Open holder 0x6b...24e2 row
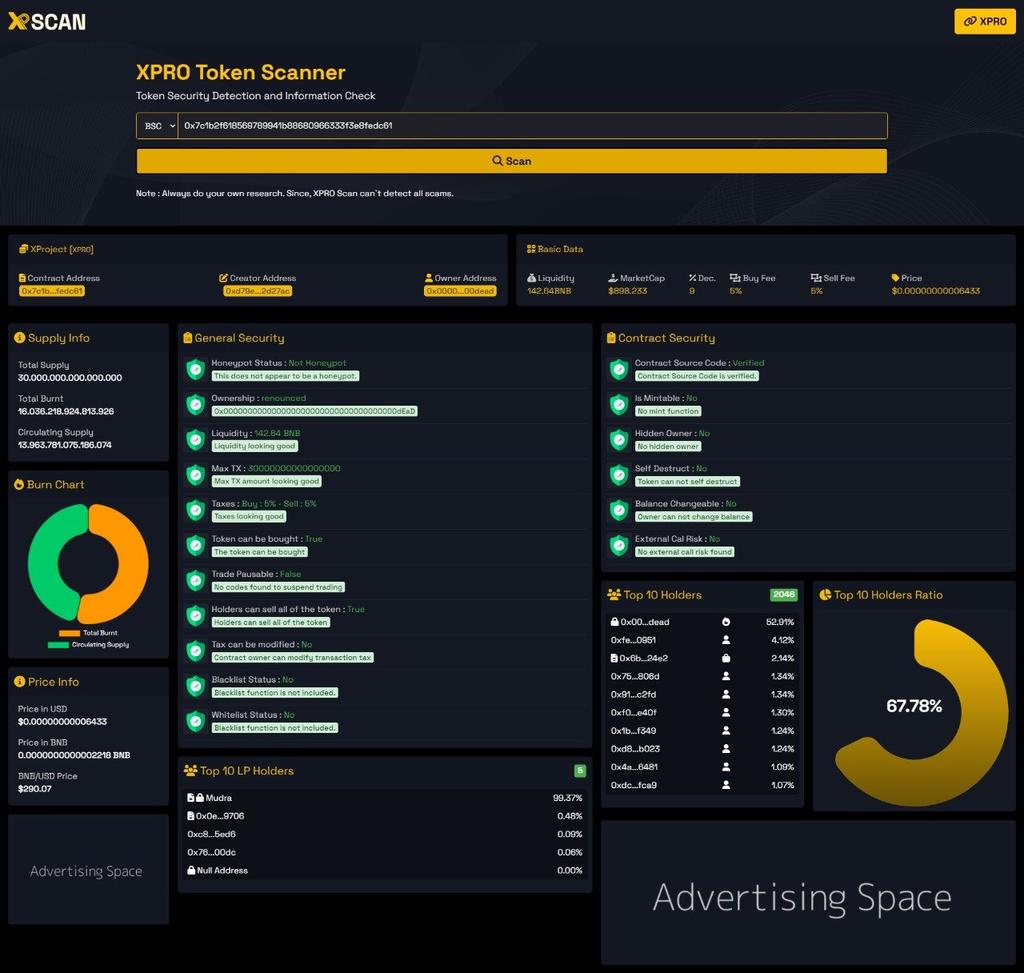The height and width of the screenshot is (973, 1024). [702, 658]
